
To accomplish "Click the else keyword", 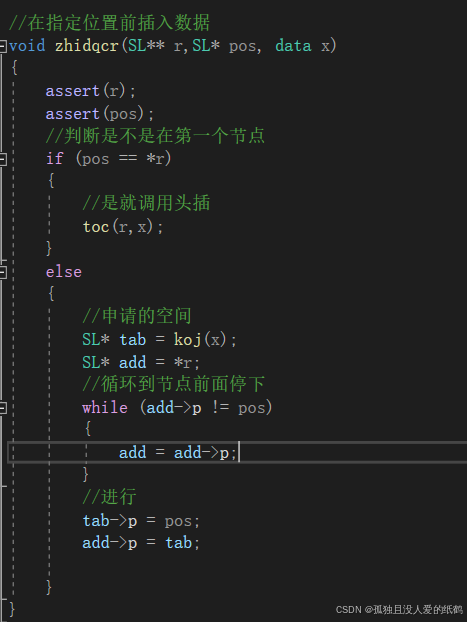I will tap(63, 272).
